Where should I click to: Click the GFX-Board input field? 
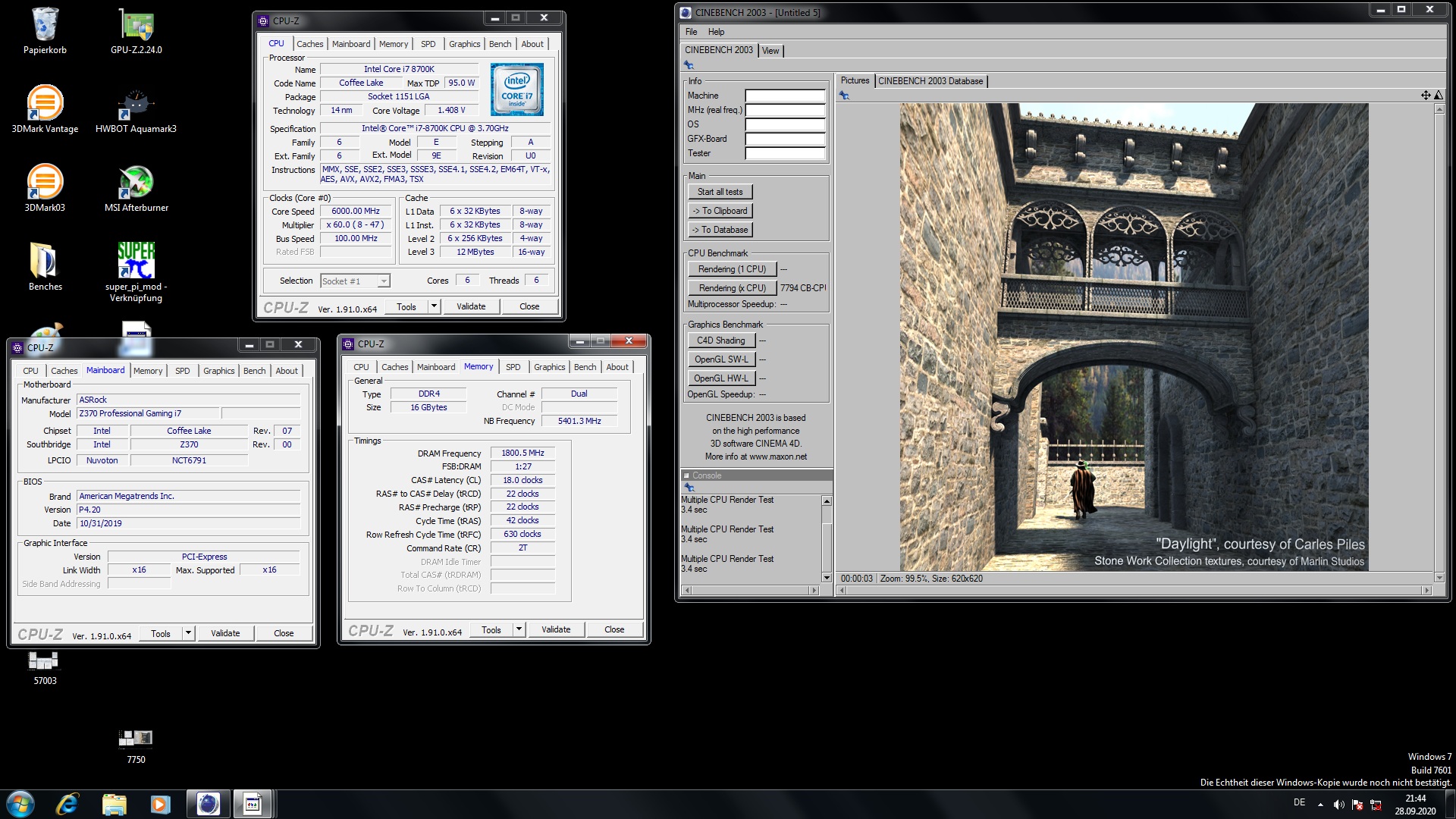[x=785, y=139]
